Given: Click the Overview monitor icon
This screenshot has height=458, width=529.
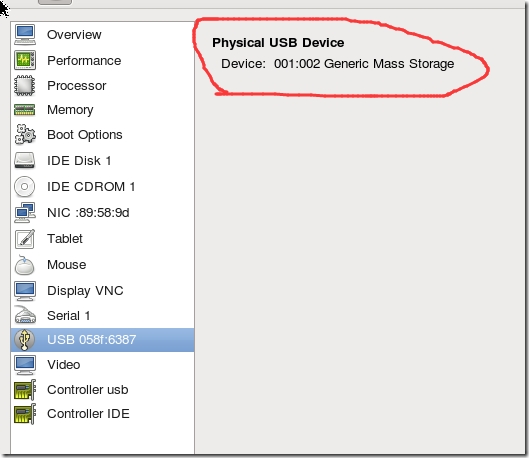Looking at the screenshot, I should coord(25,34).
